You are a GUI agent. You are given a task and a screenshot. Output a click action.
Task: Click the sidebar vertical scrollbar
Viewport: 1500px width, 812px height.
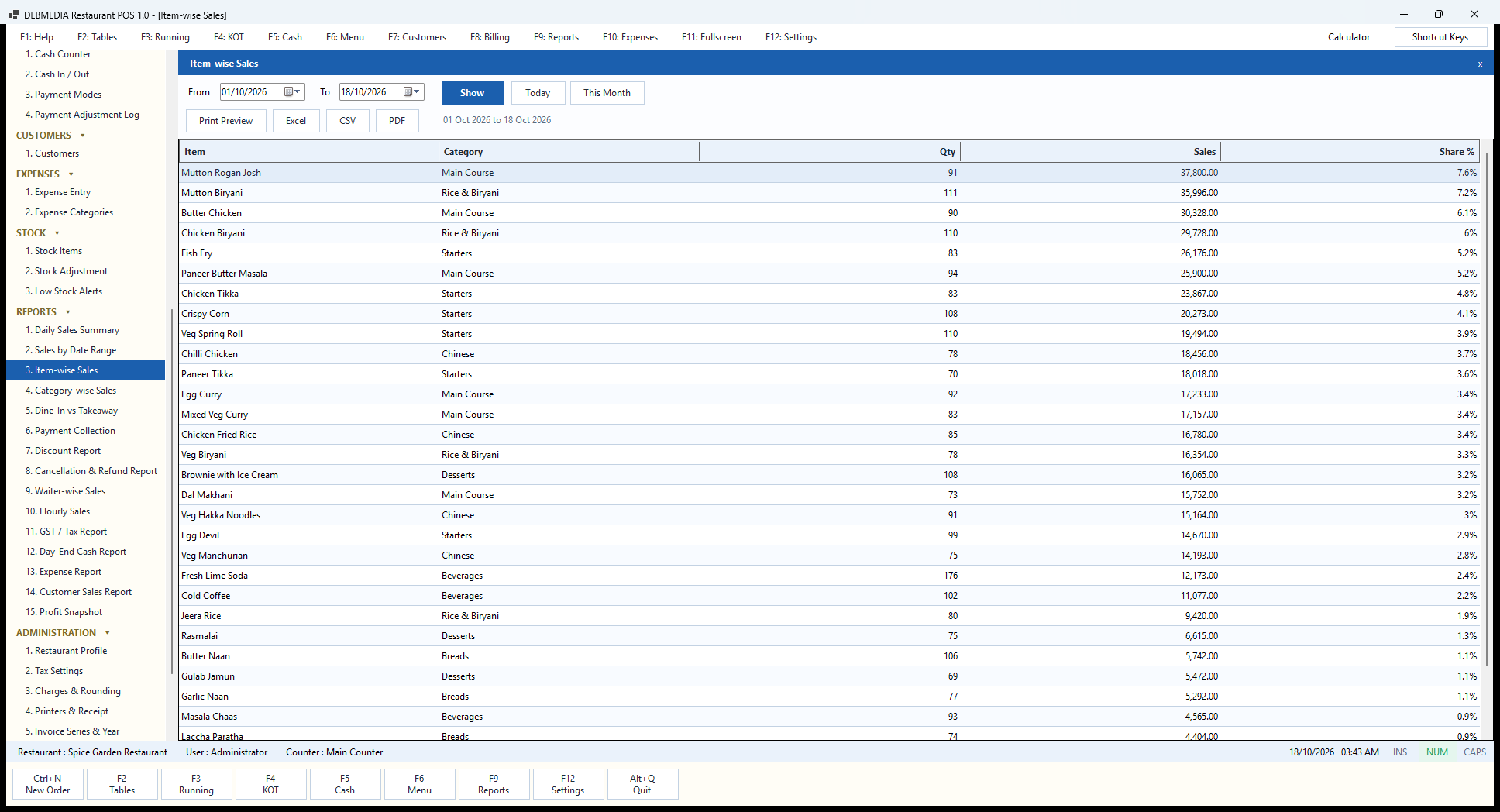click(171, 491)
